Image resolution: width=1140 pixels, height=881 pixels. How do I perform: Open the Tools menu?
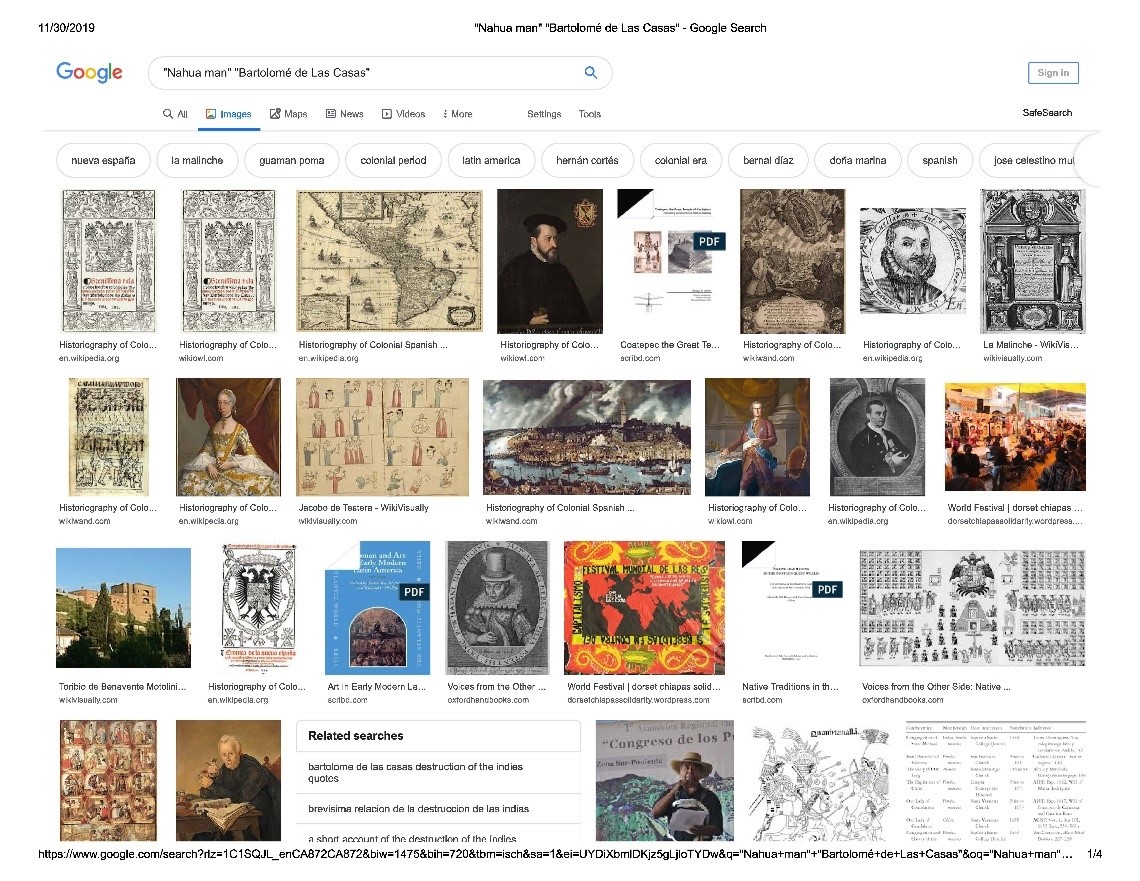[590, 114]
